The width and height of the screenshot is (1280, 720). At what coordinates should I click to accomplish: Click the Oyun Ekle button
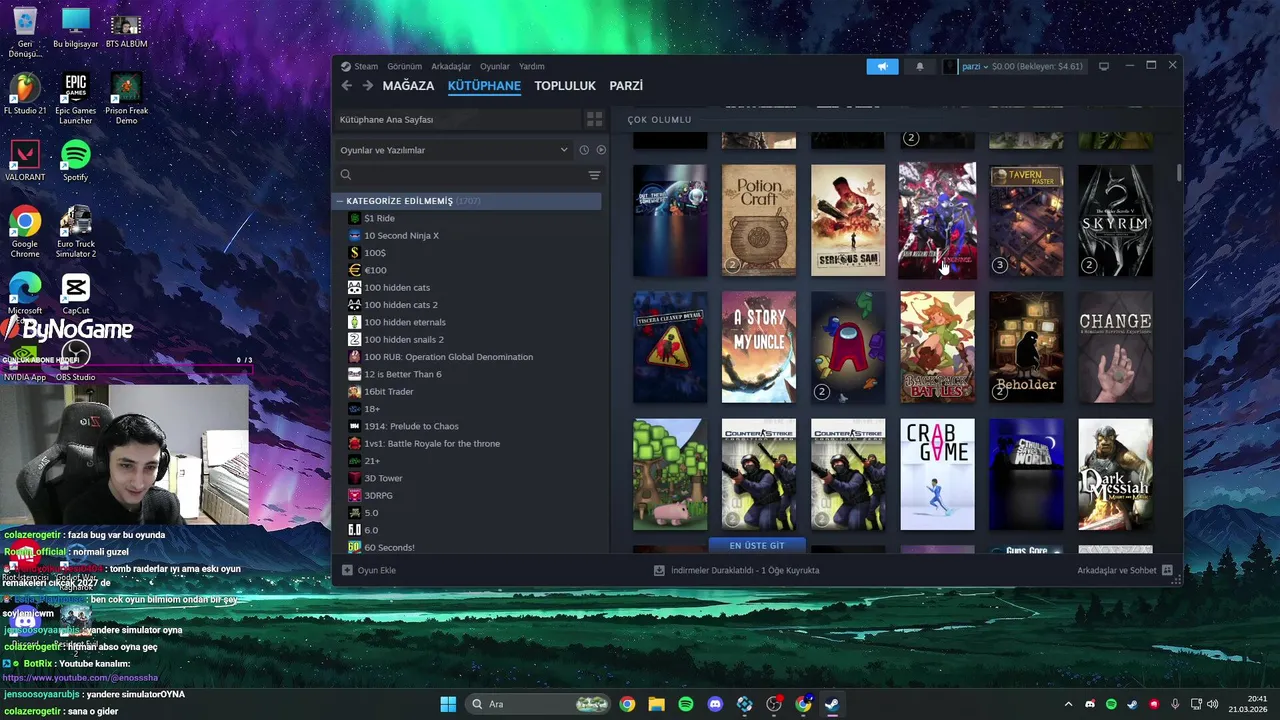click(369, 570)
